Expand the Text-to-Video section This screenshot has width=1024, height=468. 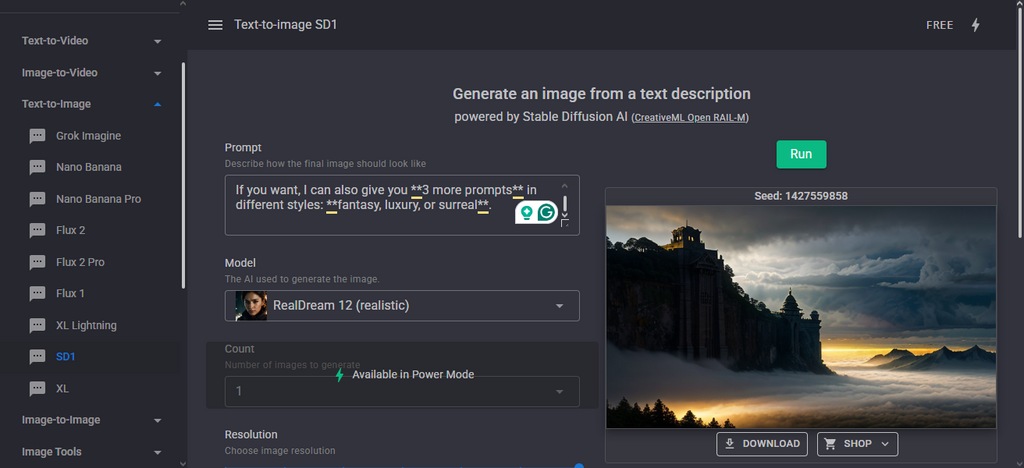tap(92, 41)
